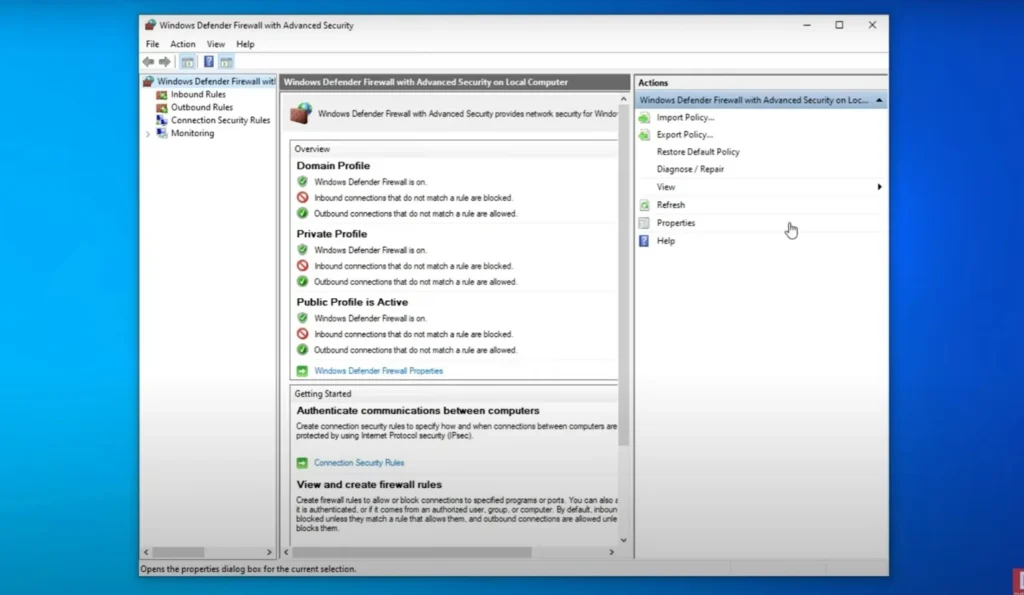Expand the Monitoring tree node
Viewport: 1024px width, 595px height.
coord(148,134)
